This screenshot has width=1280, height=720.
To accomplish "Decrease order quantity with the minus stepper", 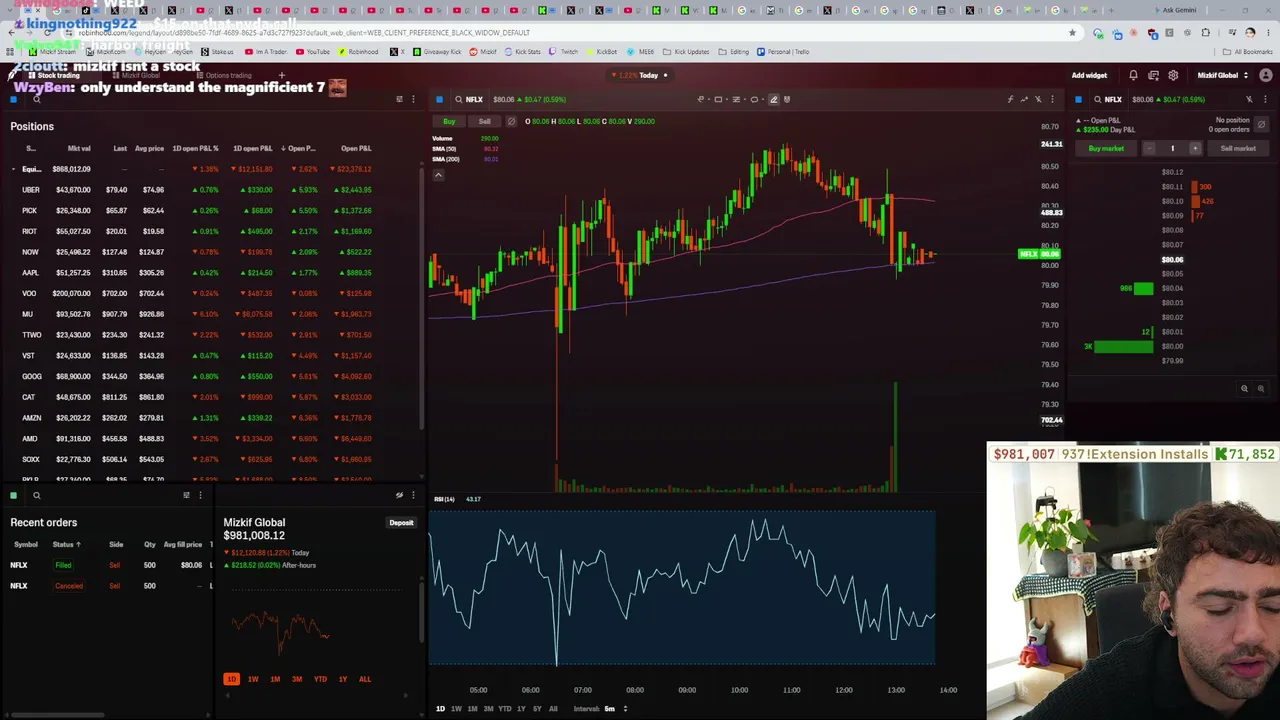I will click(1149, 148).
